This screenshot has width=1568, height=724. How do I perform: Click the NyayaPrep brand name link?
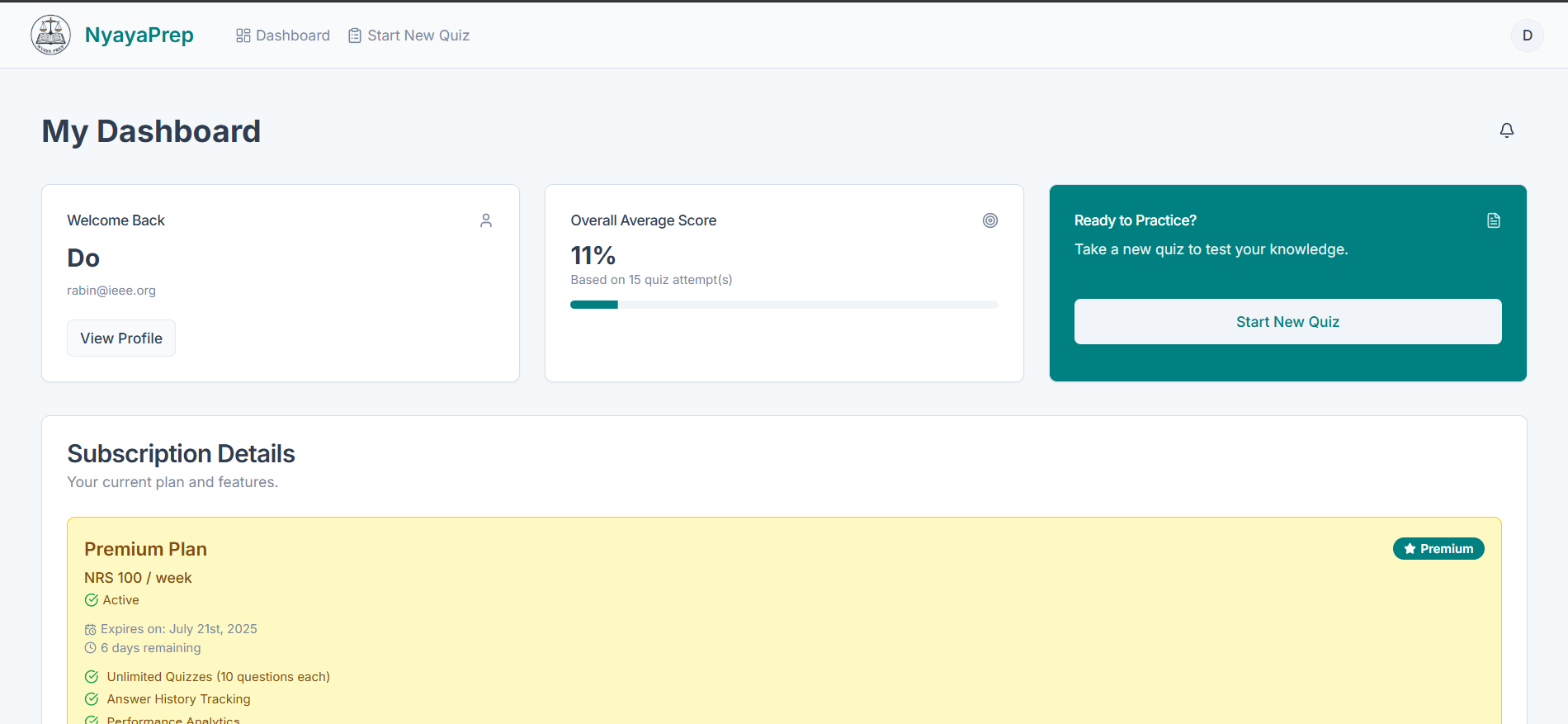pyautogui.click(x=139, y=35)
